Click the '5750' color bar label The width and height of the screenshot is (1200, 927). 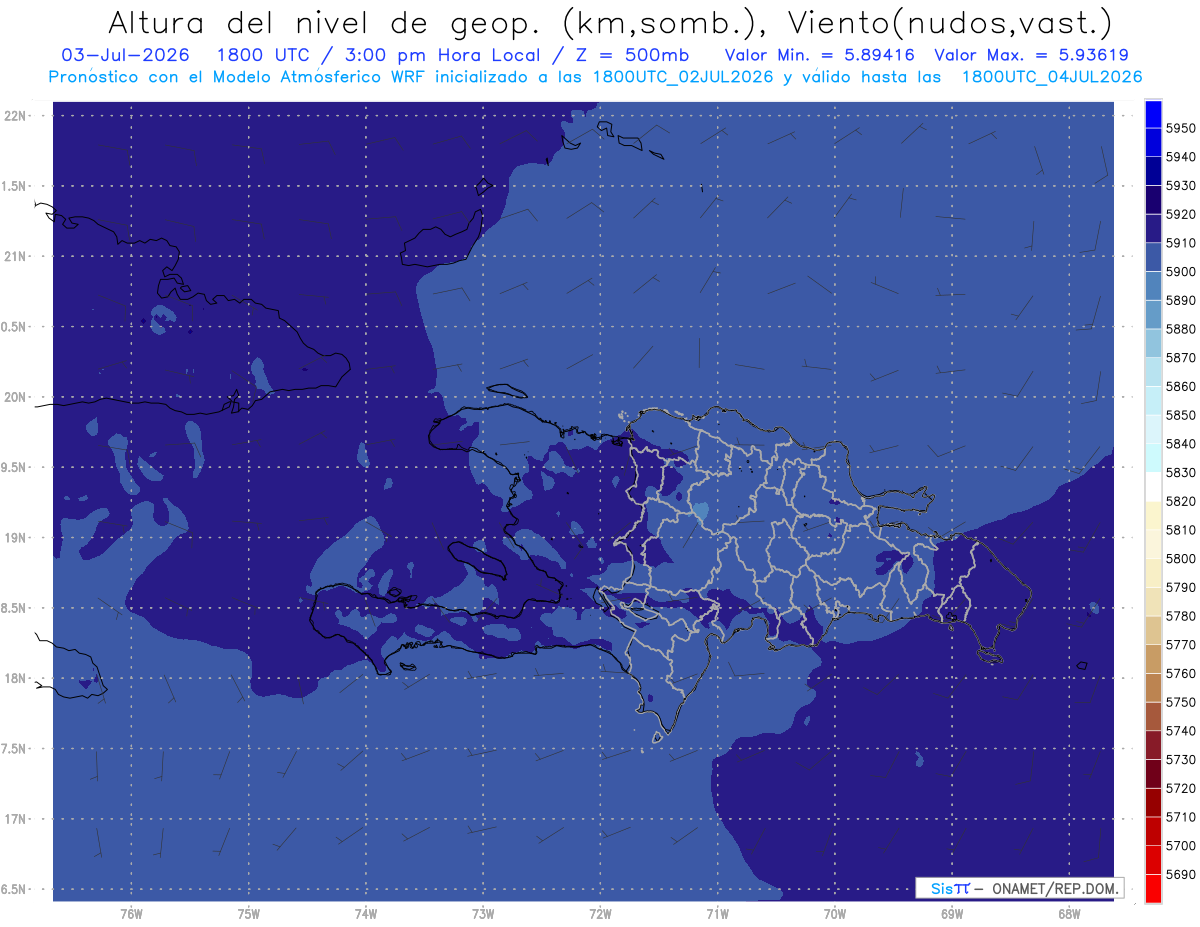point(1180,702)
